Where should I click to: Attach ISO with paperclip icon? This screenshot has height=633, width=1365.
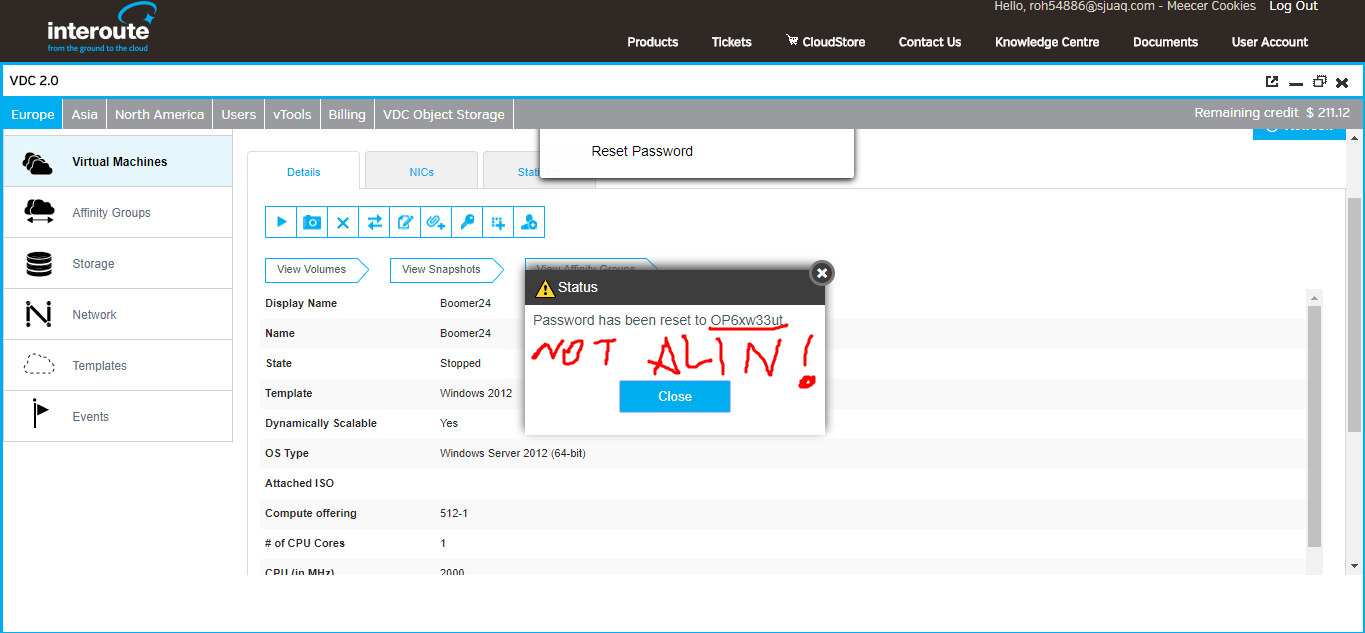point(436,222)
